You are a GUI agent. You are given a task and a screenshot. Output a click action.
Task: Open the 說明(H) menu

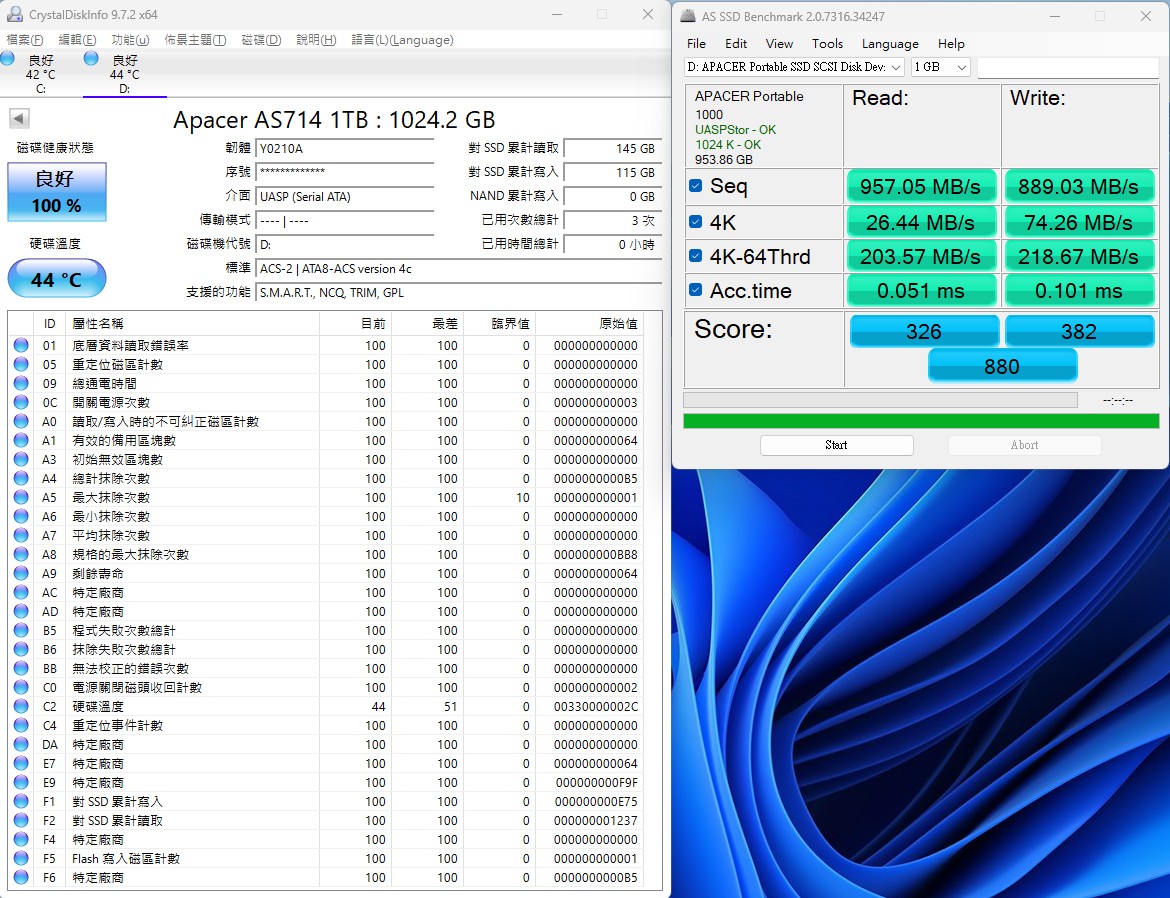[x=316, y=40]
